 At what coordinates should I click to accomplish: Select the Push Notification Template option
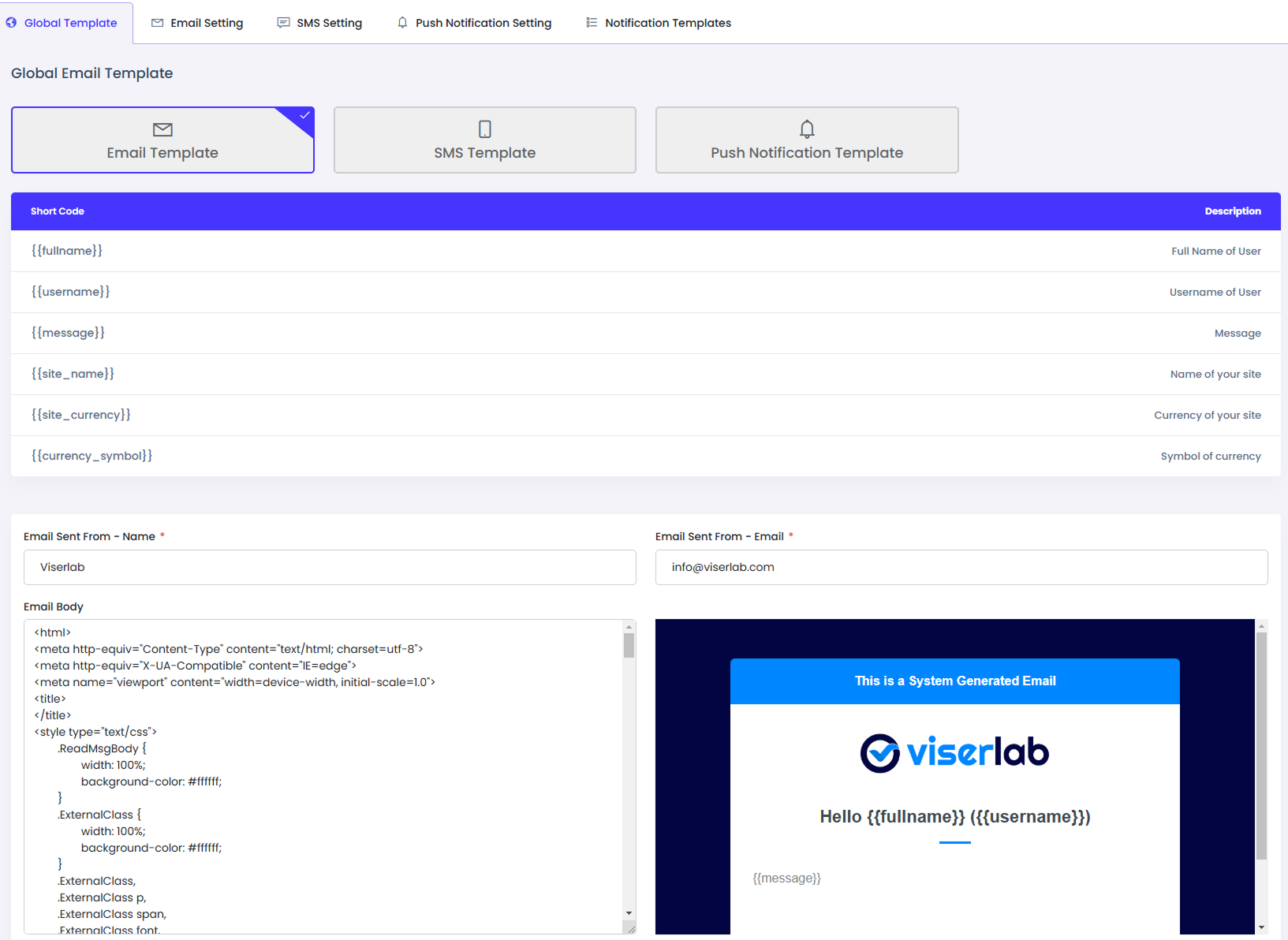point(806,140)
